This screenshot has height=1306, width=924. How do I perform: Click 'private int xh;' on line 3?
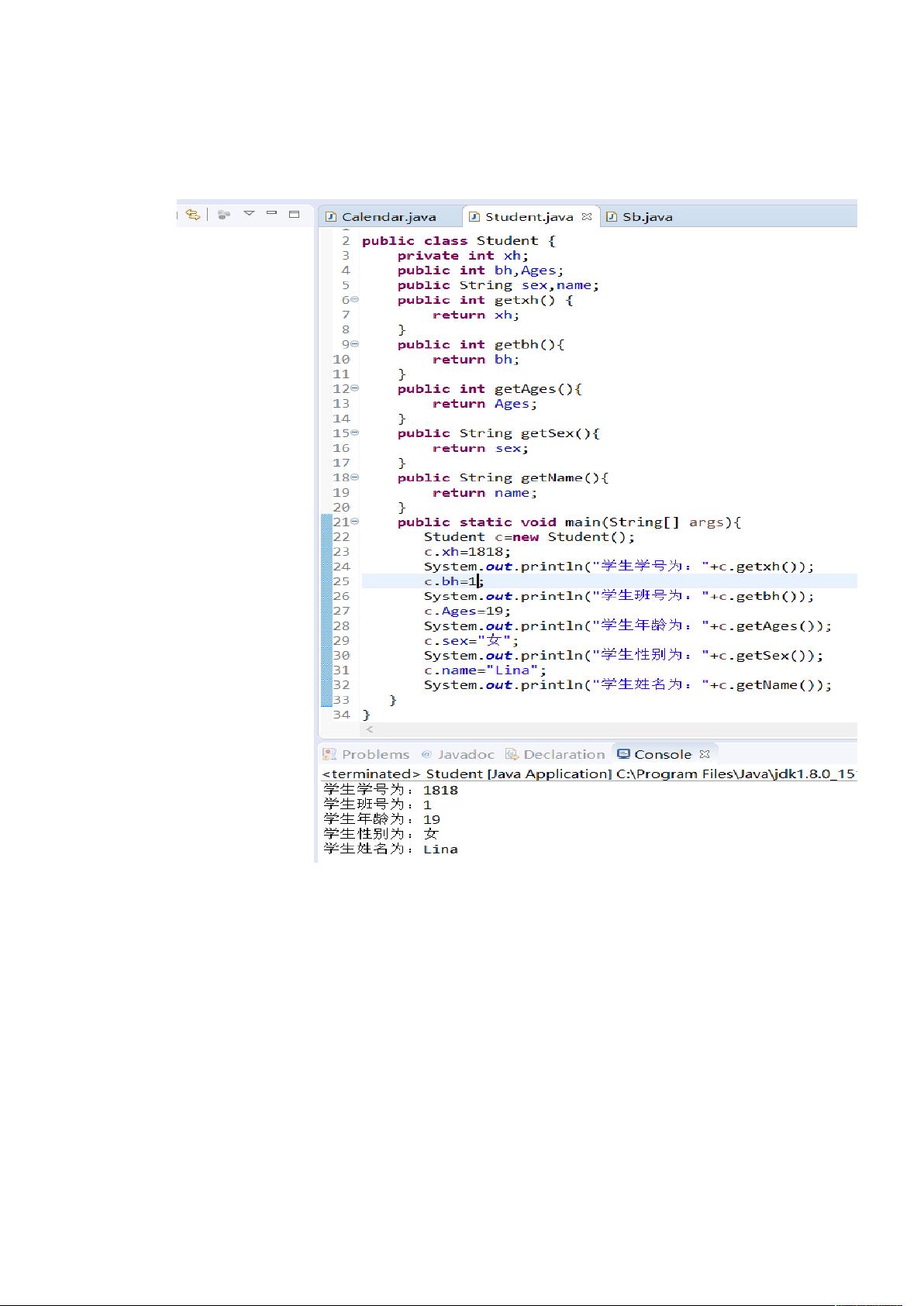(463, 256)
